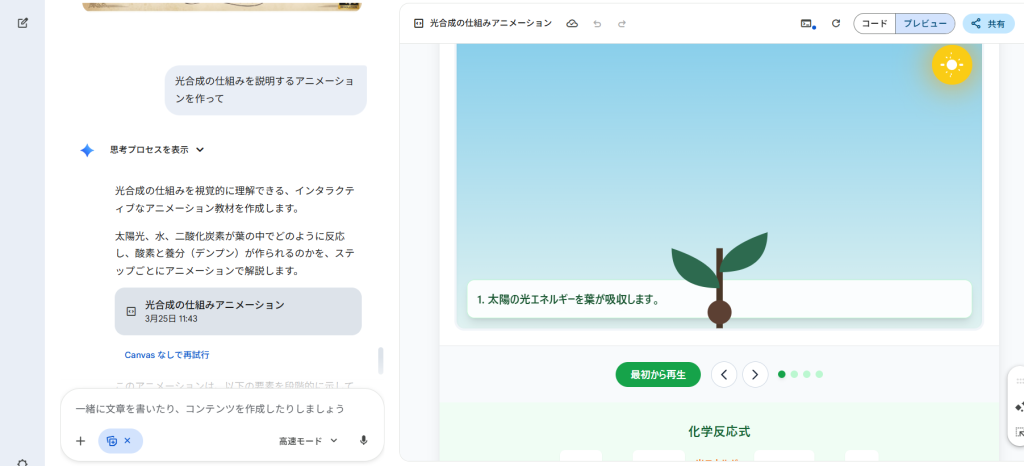Open the 高速モード model dropdown
Image resolution: width=1024 pixels, height=466 pixels.
pyautogui.click(x=308, y=440)
